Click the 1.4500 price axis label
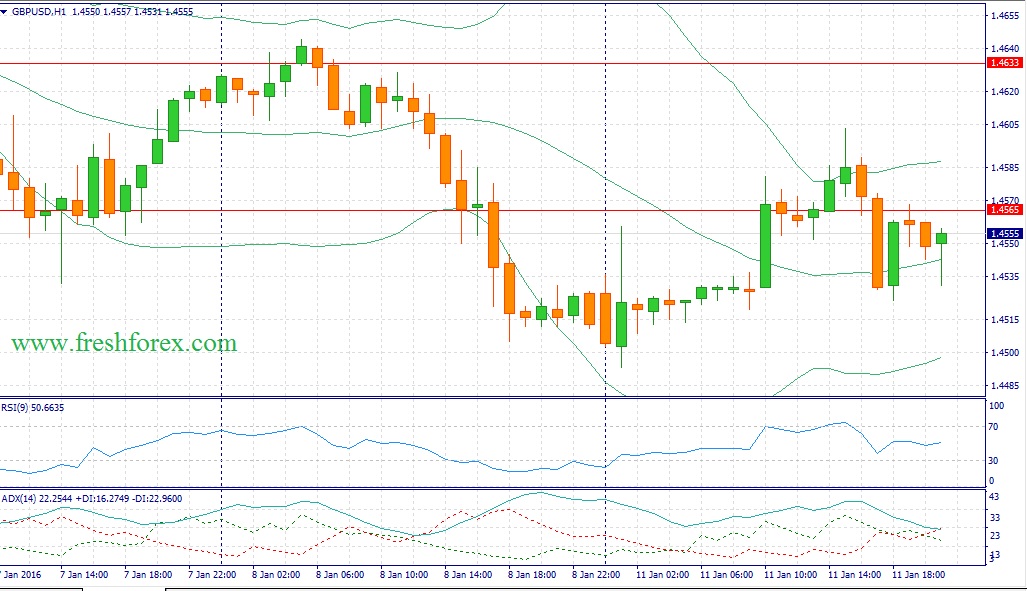The width and height of the screenshot is (1027, 591). pos(1003,352)
